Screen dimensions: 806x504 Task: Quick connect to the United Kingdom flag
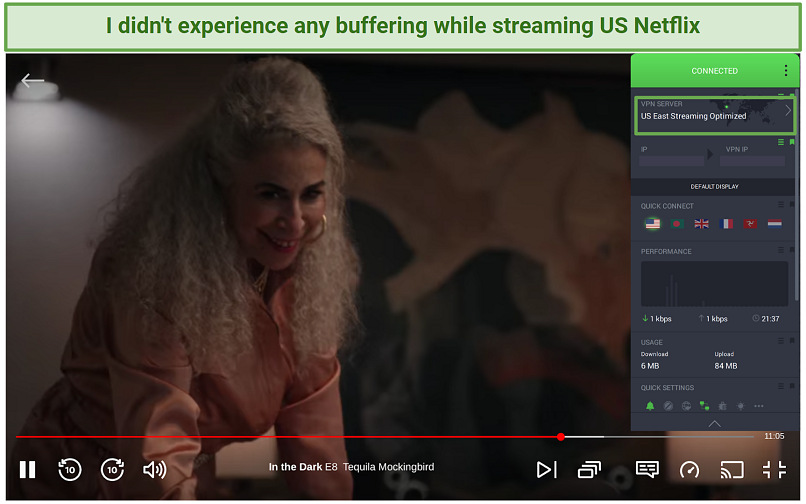(701, 224)
